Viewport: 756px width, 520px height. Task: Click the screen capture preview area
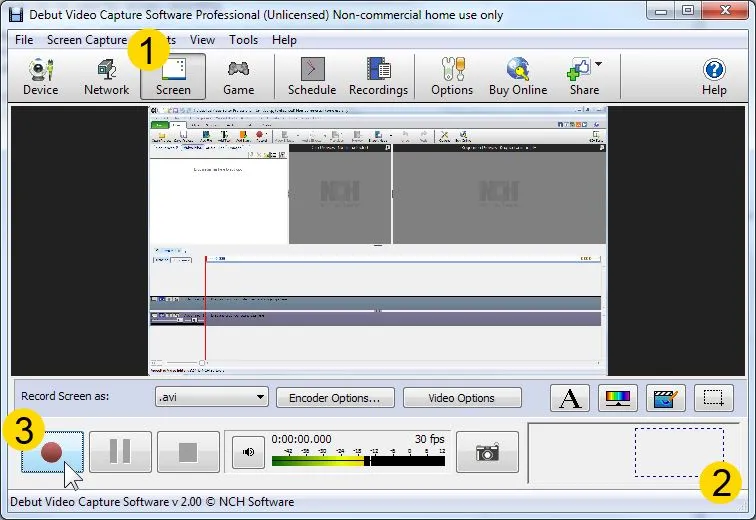coord(378,241)
